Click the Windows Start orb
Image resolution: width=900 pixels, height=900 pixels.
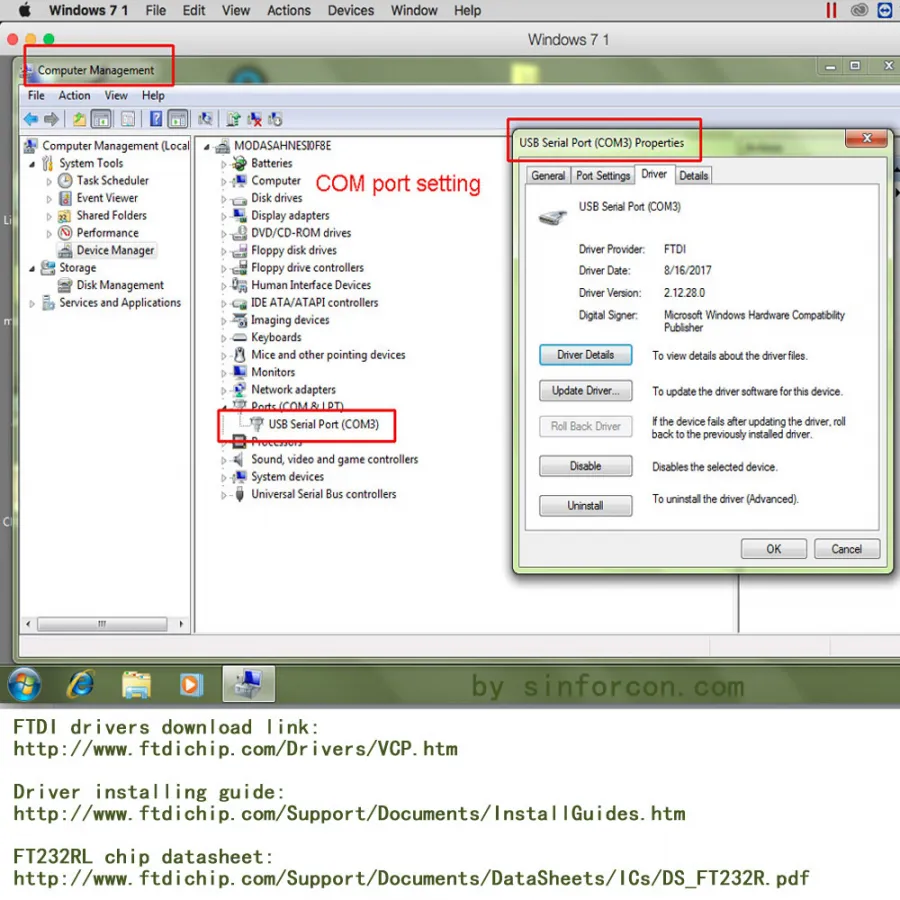24,684
